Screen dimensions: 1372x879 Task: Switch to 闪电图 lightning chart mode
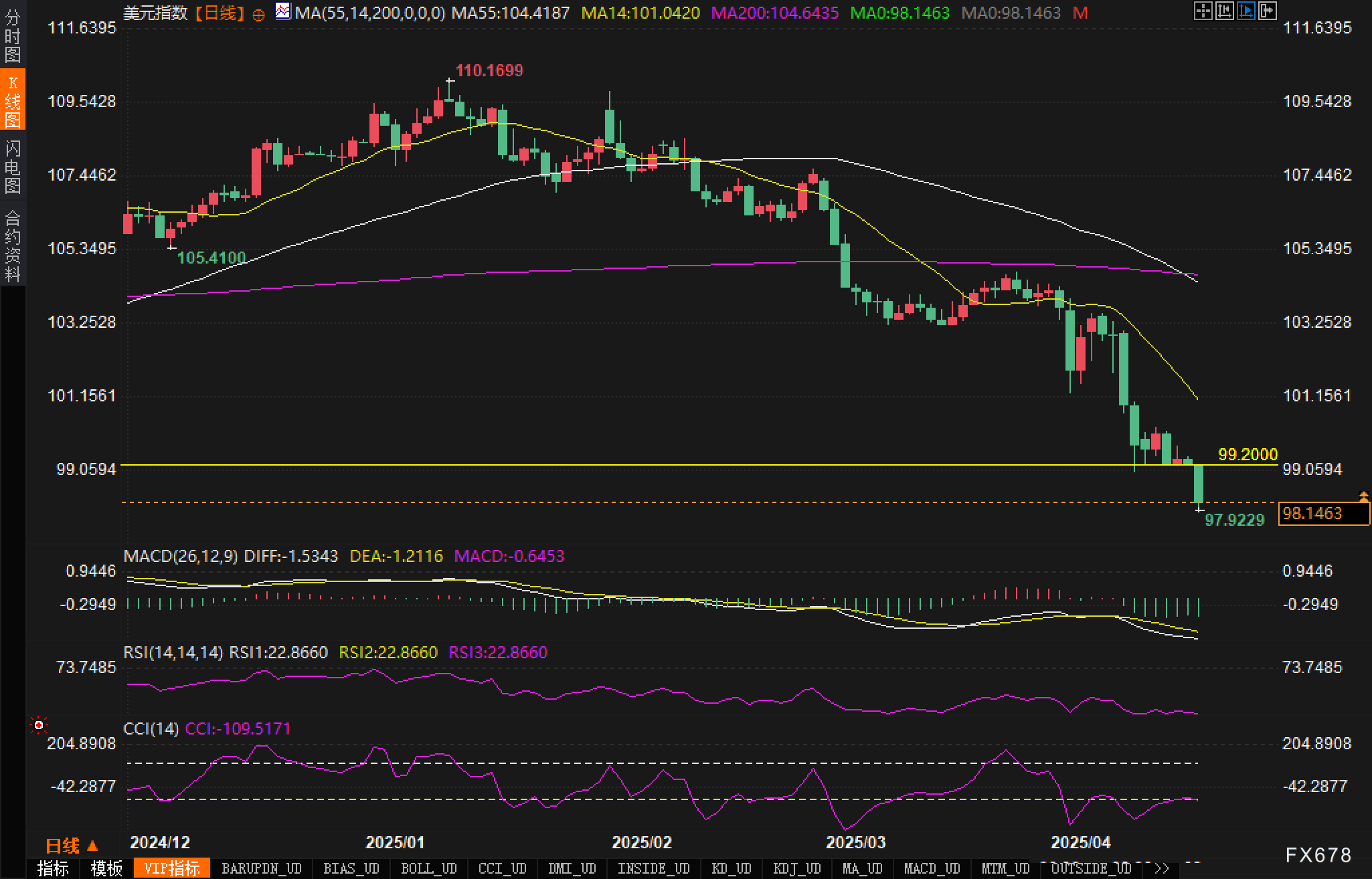[13, 167]
